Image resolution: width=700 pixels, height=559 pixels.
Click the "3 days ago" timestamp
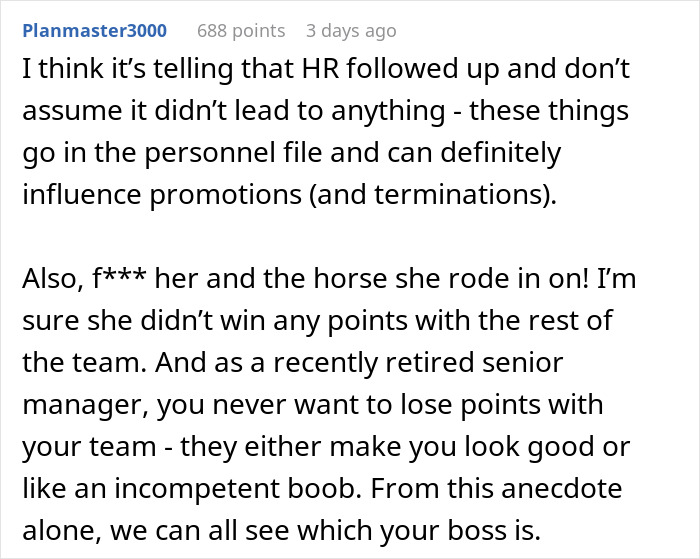(351, 31)
